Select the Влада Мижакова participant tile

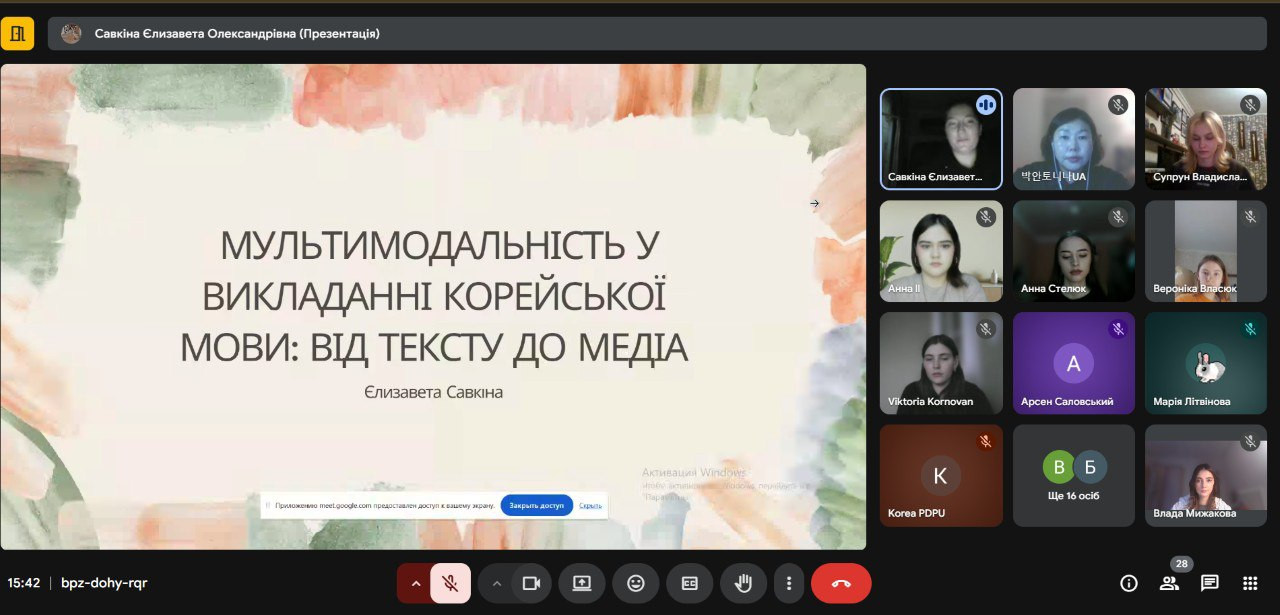tap(1206, 476)
